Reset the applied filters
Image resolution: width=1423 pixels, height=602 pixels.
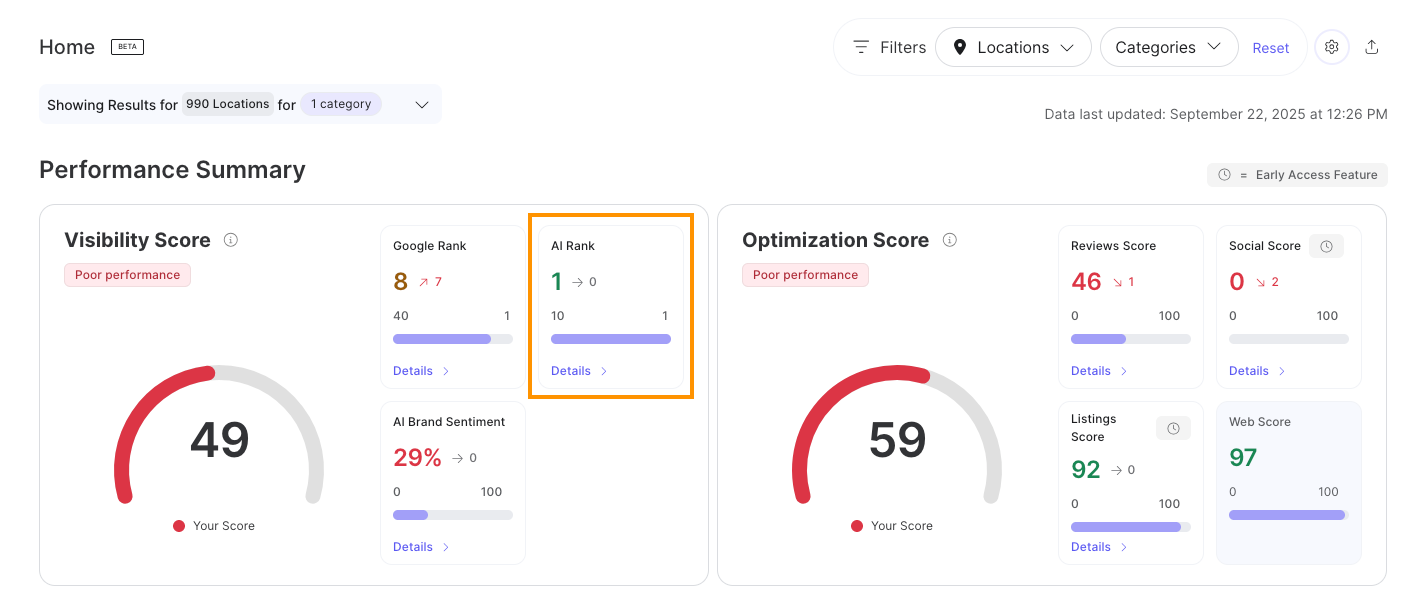click(1271, 48)
